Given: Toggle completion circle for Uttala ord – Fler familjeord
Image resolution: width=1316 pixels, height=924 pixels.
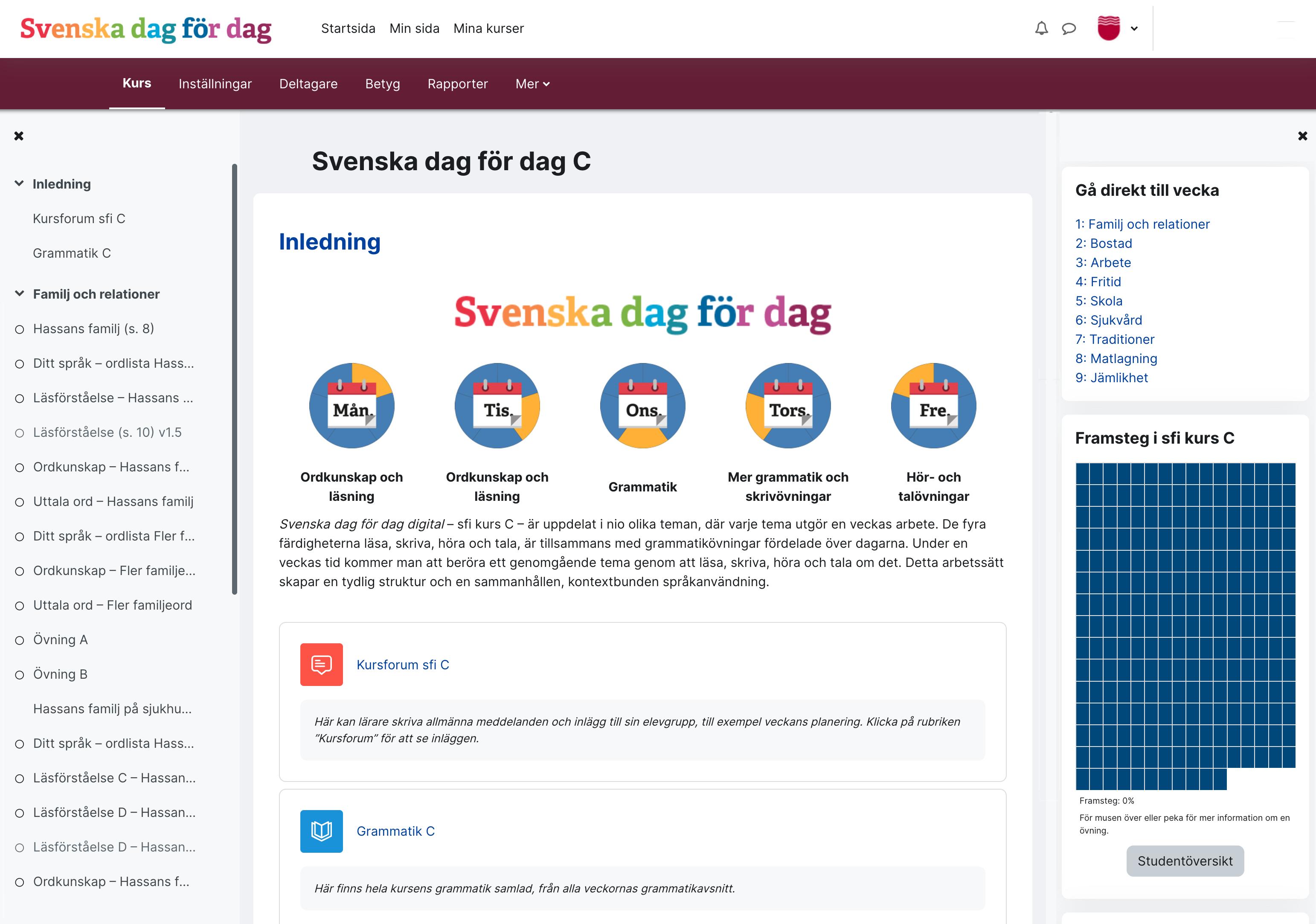Looking at the screenshot, I should pyautogui.click(x=20, y=606).
